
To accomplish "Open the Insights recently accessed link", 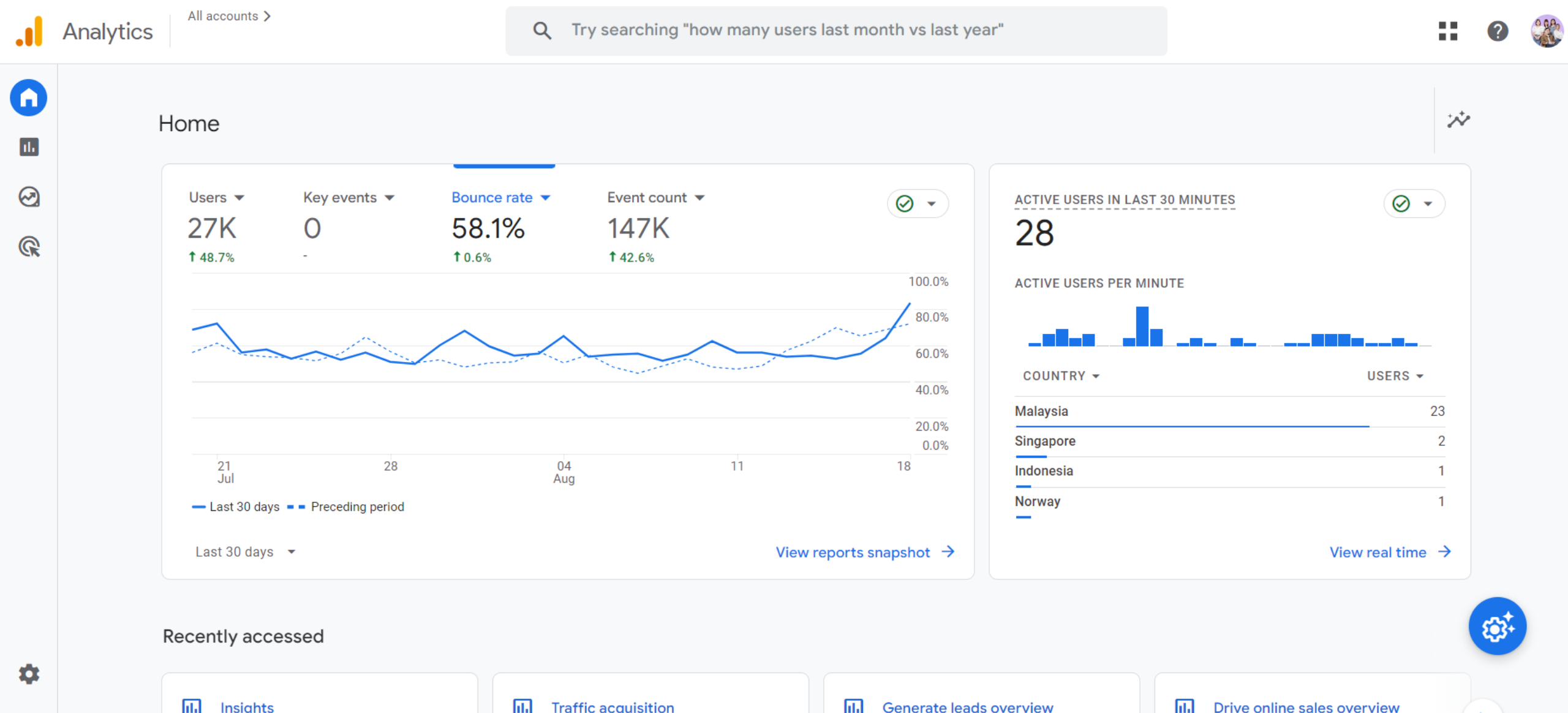I will 247,706.
